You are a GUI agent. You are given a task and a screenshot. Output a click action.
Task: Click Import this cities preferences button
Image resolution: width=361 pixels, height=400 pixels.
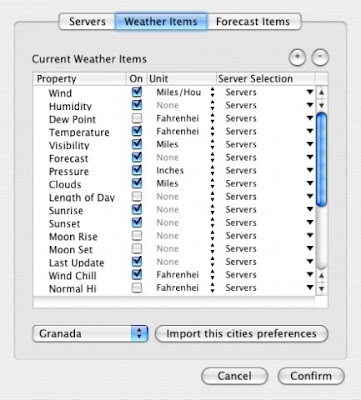(x=241, y=334)
